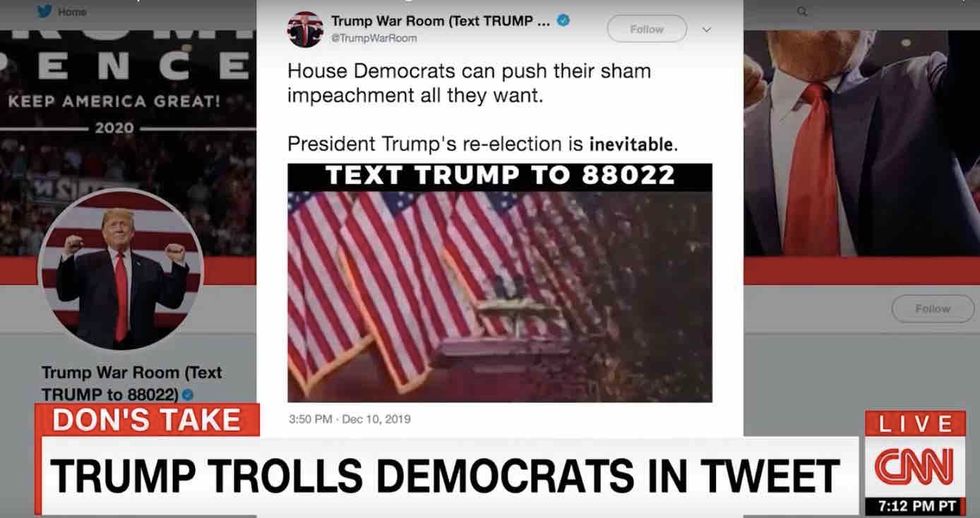Image resolution: width=980 pixels, height=518 pixels.
Task: Click the verified badge next to tweet author name
Action: (563, 21)
